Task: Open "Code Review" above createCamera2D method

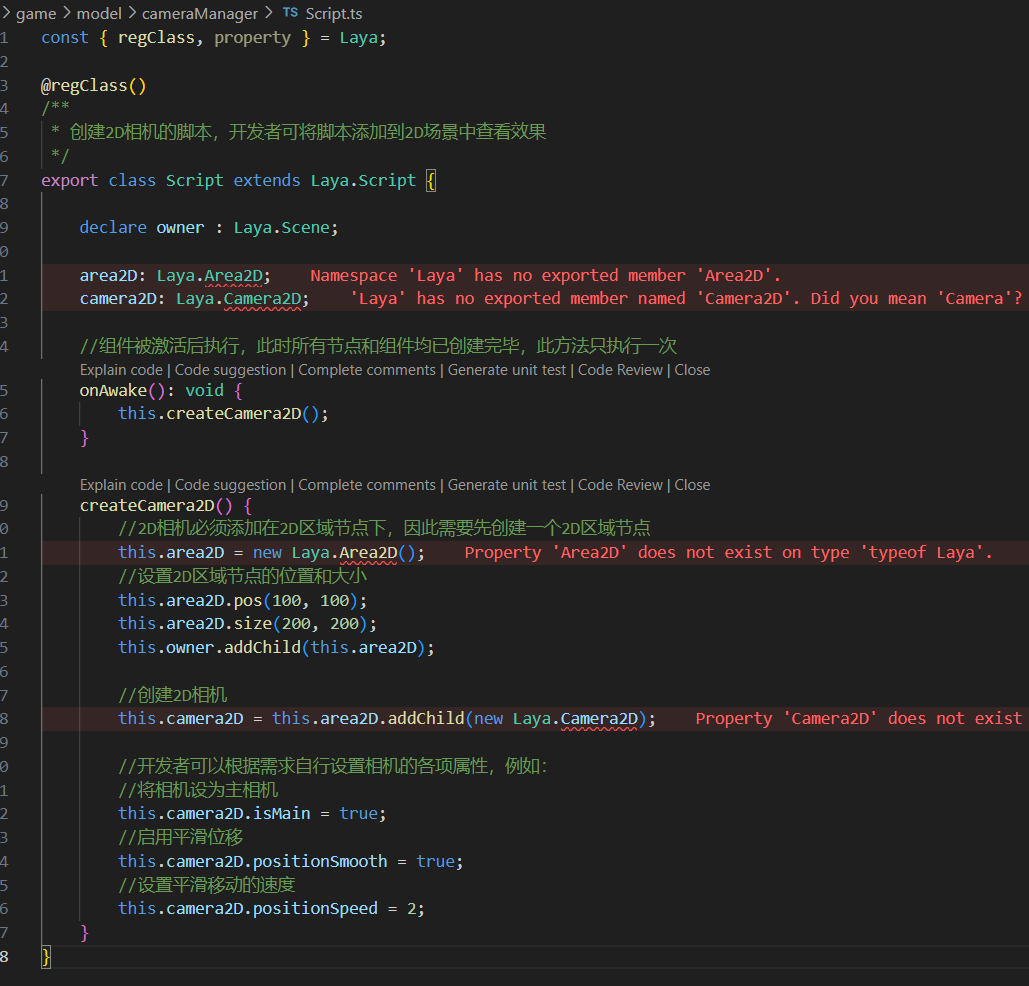Action: (x=620, y=485)
